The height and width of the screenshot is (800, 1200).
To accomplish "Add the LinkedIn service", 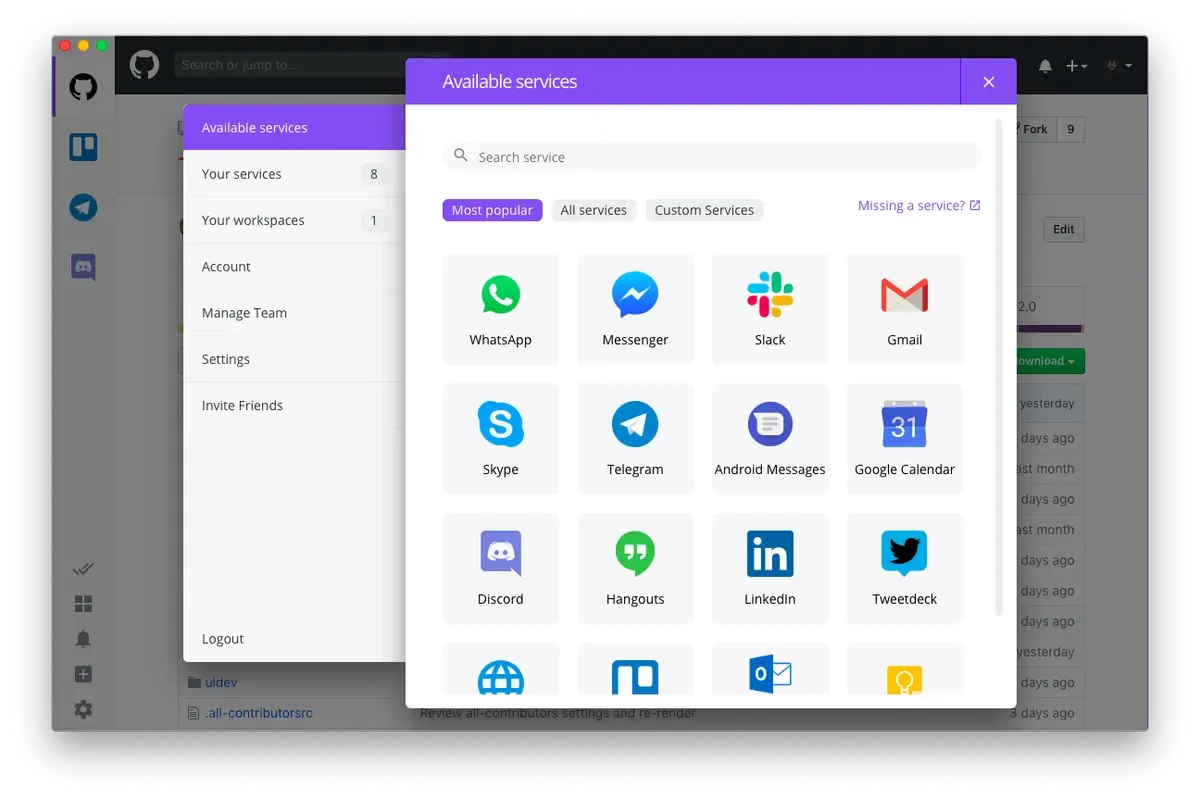I will 770,569.
